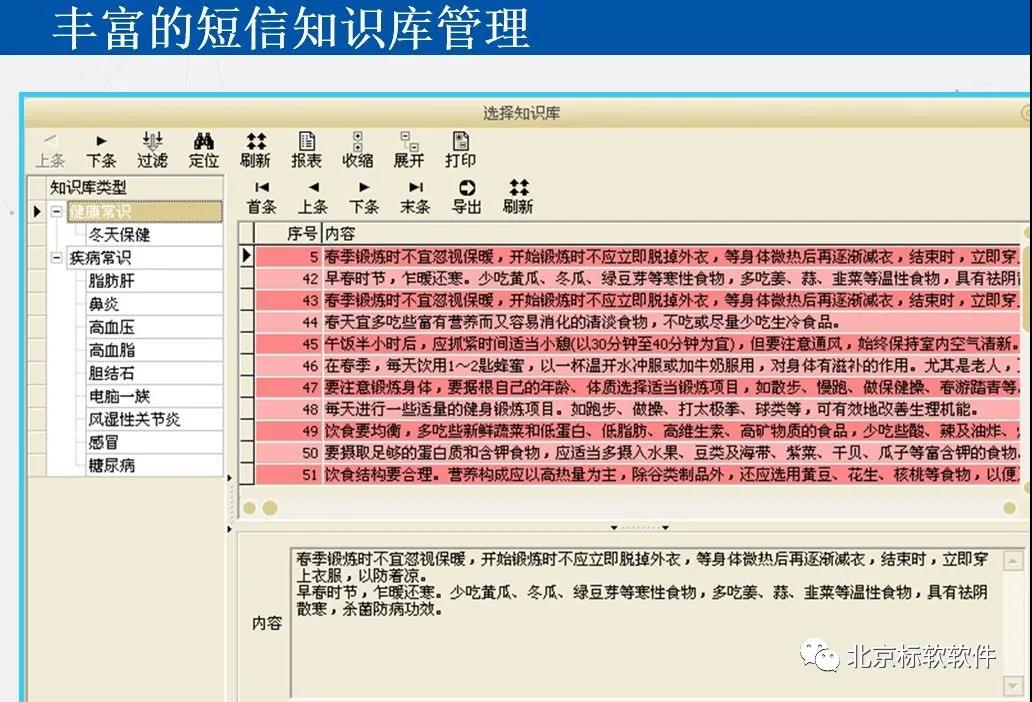Click the 收缩 collapse tree icon
The image size is (1032, 702).
tap(357, 150)
